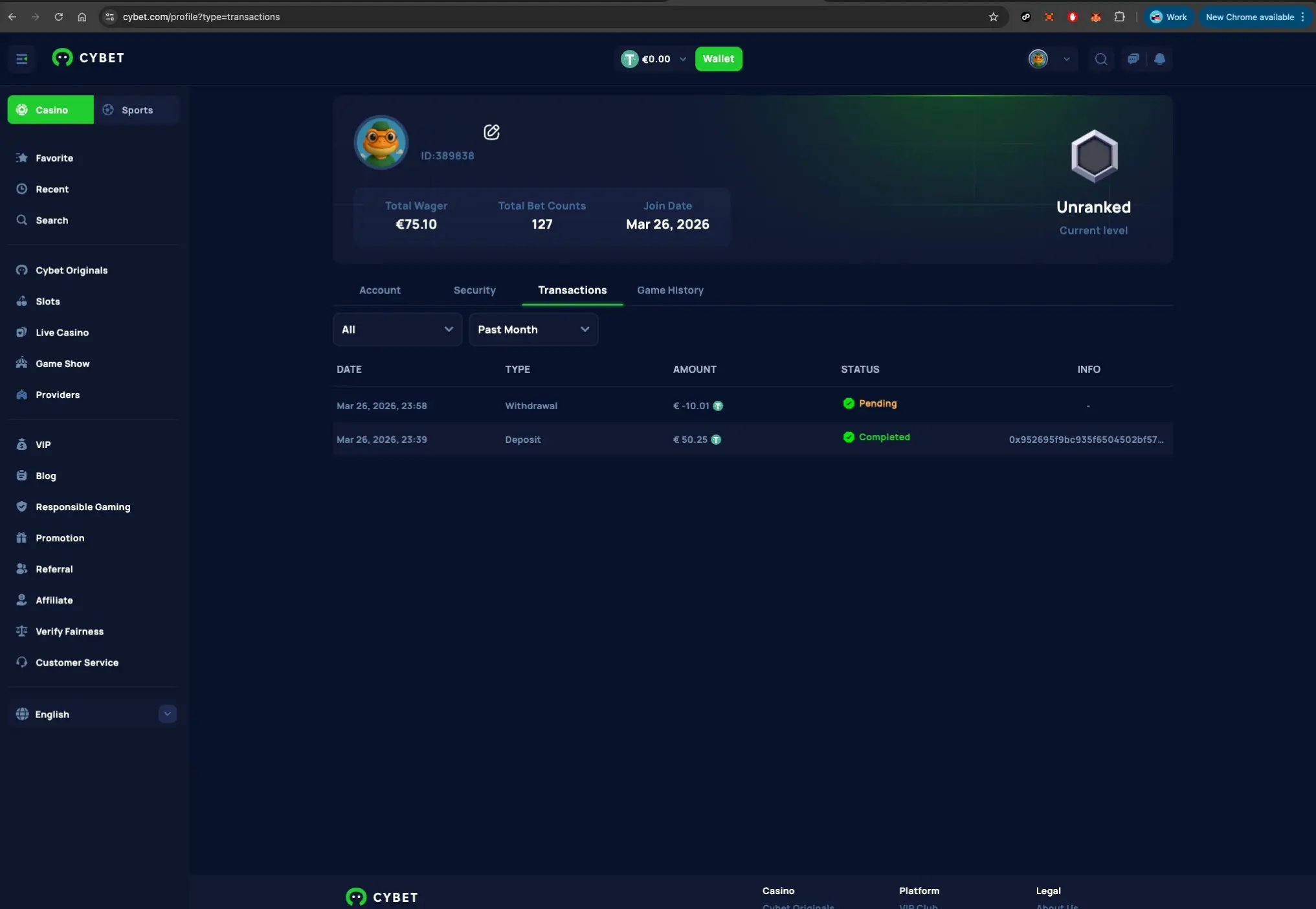Viewport: 1316px width, 909px height.
Task: Open Chrome extensions puzzle icon
Action: pos(1119,17)
